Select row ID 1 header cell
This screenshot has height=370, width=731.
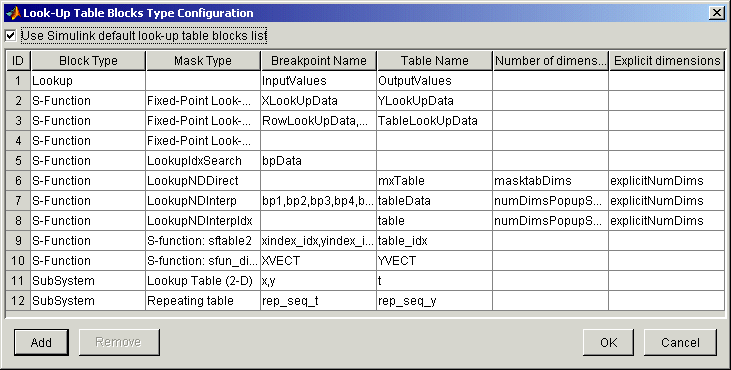click(18, 81)
